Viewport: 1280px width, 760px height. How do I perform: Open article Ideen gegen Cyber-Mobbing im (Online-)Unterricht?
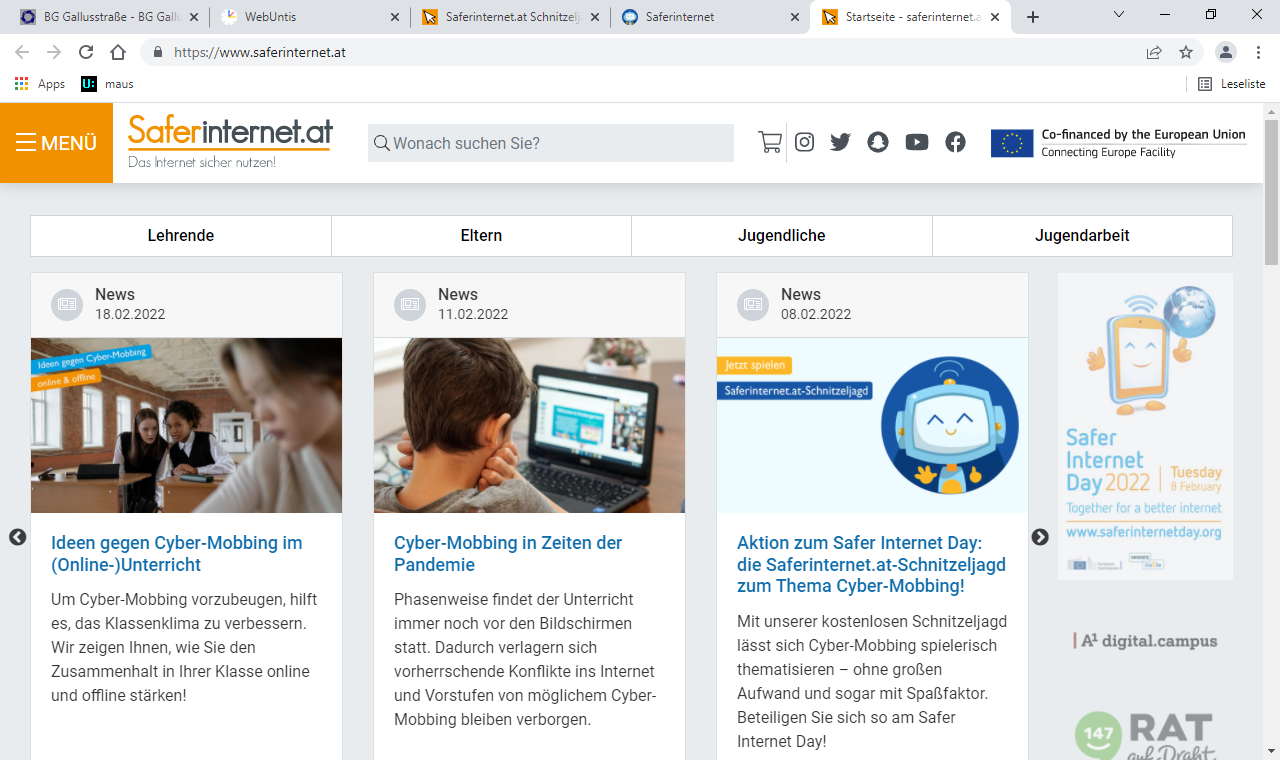[177, 554]
